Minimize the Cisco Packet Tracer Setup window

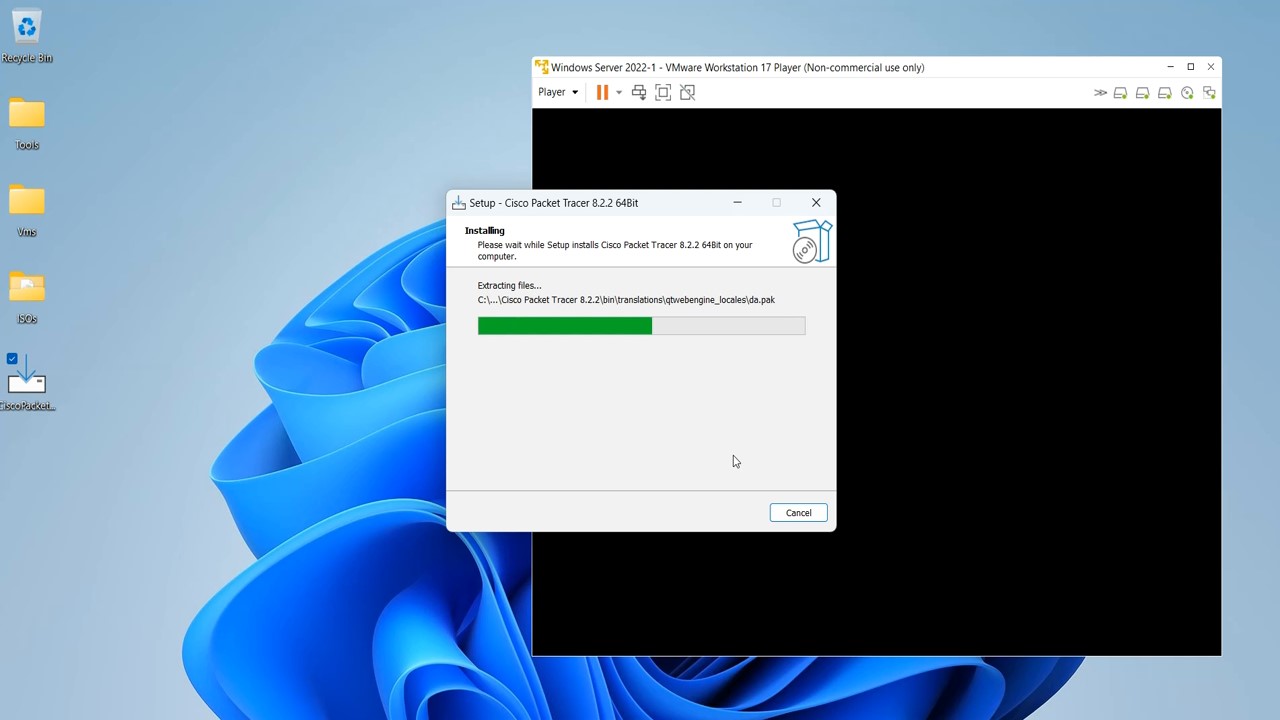point(737,203)
